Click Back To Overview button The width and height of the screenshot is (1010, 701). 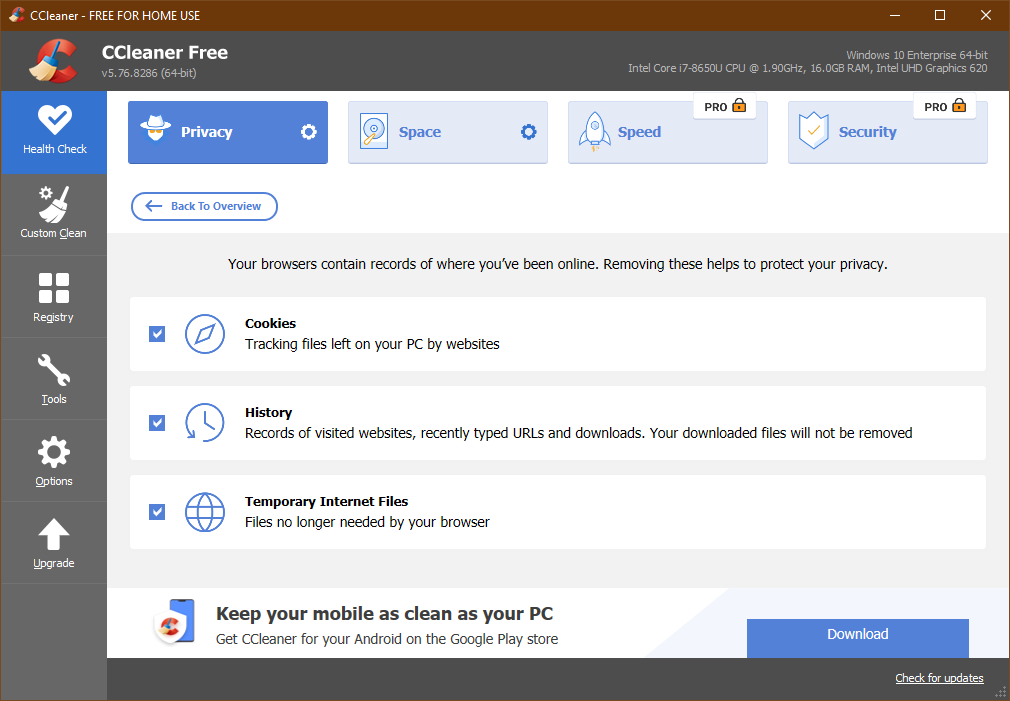(204, 206)
